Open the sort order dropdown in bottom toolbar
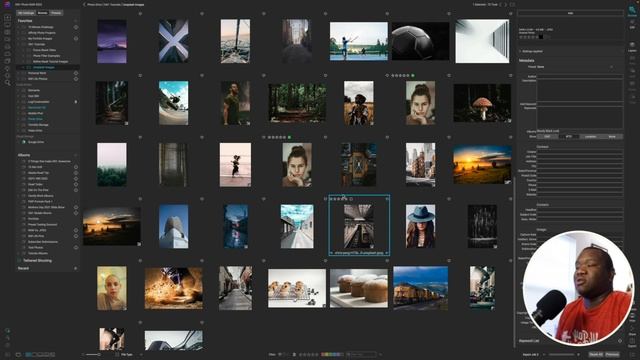 click(127, 355)
